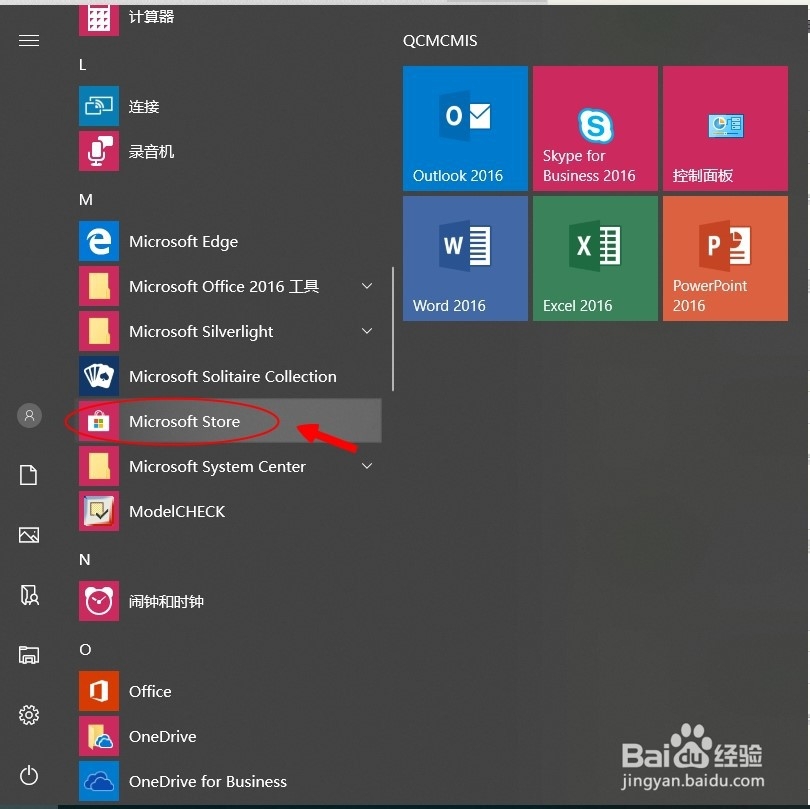Open Settings gear icon
This screenshot has width=810, height=809.
[29, 714]
